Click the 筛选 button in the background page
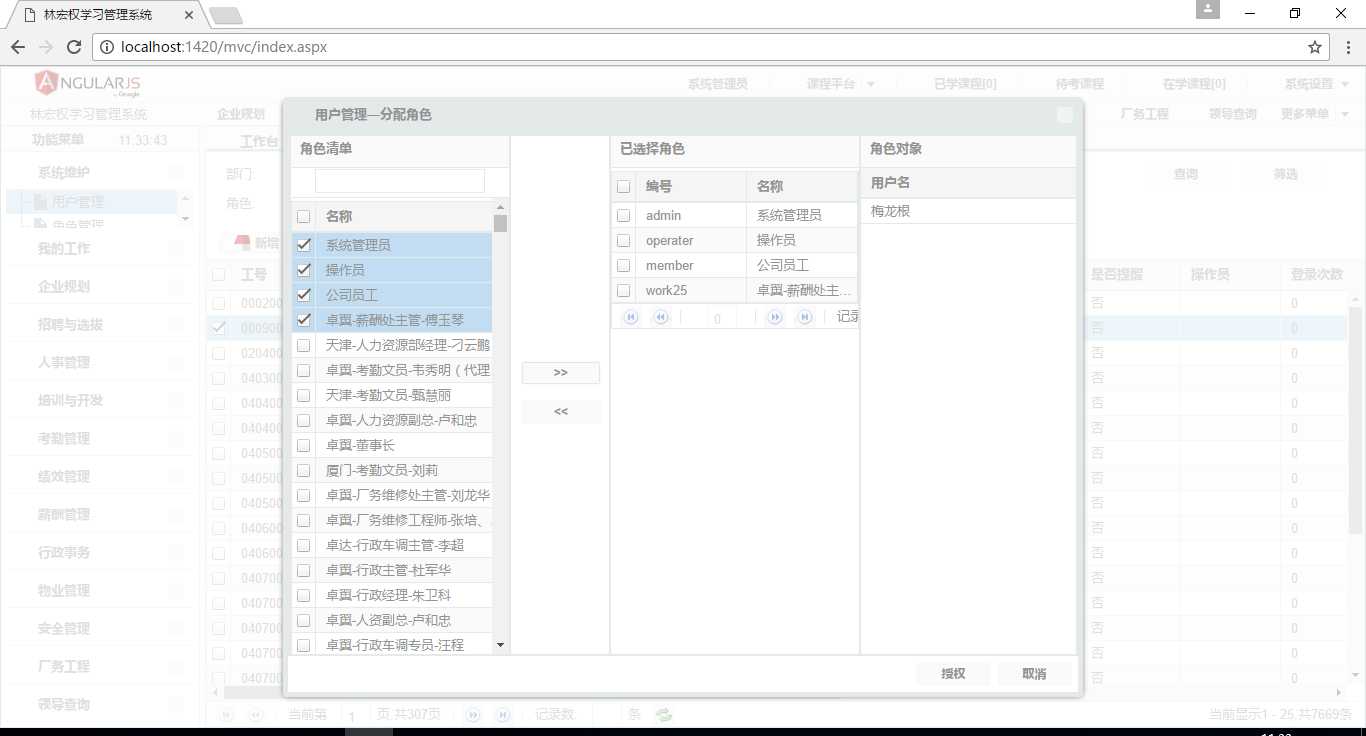The height and width of the screenshot is (736, 1366). pyautogui.click(x=1285, y=174)
